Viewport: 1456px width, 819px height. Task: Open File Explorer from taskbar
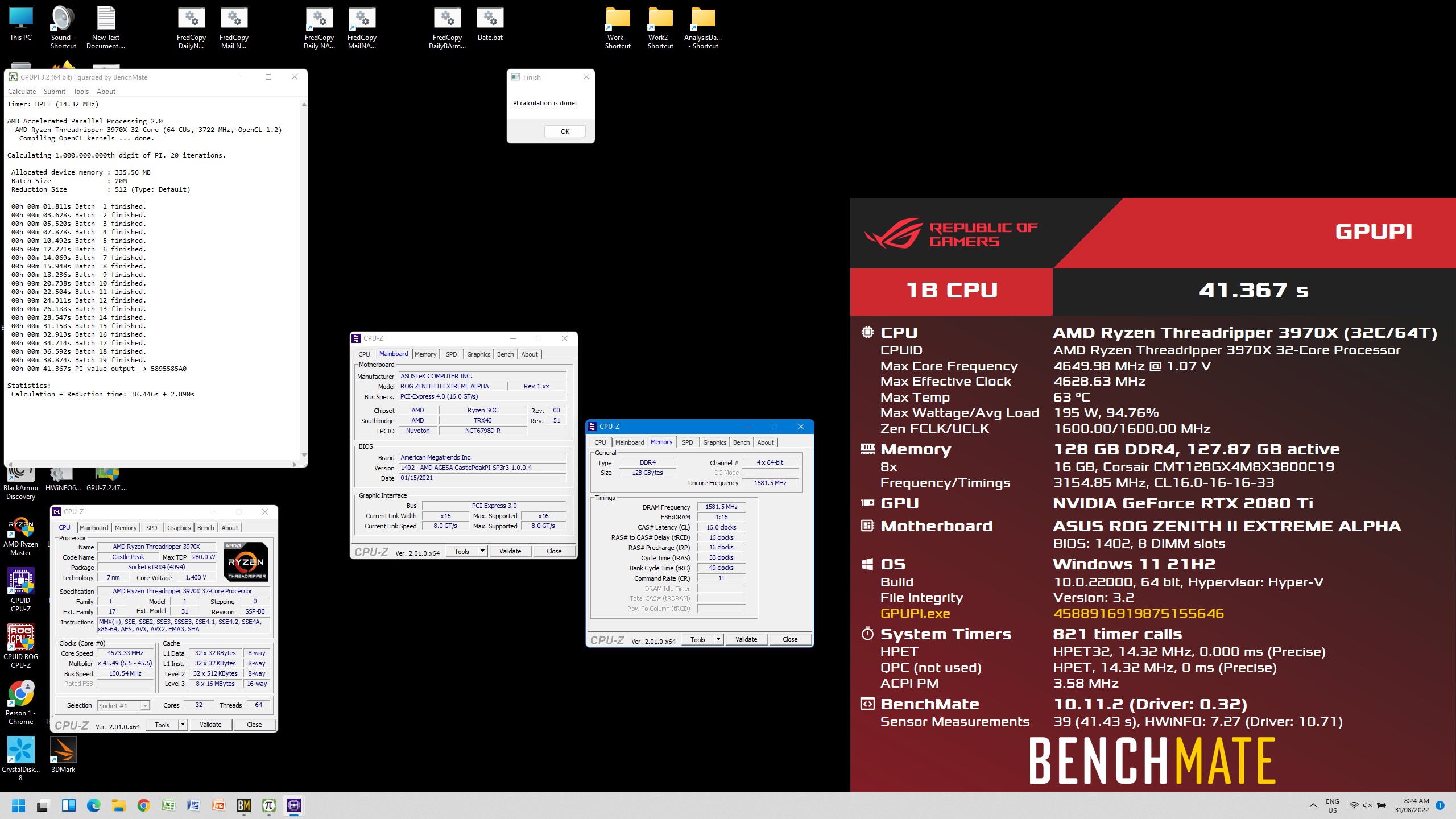click(118, 805)
